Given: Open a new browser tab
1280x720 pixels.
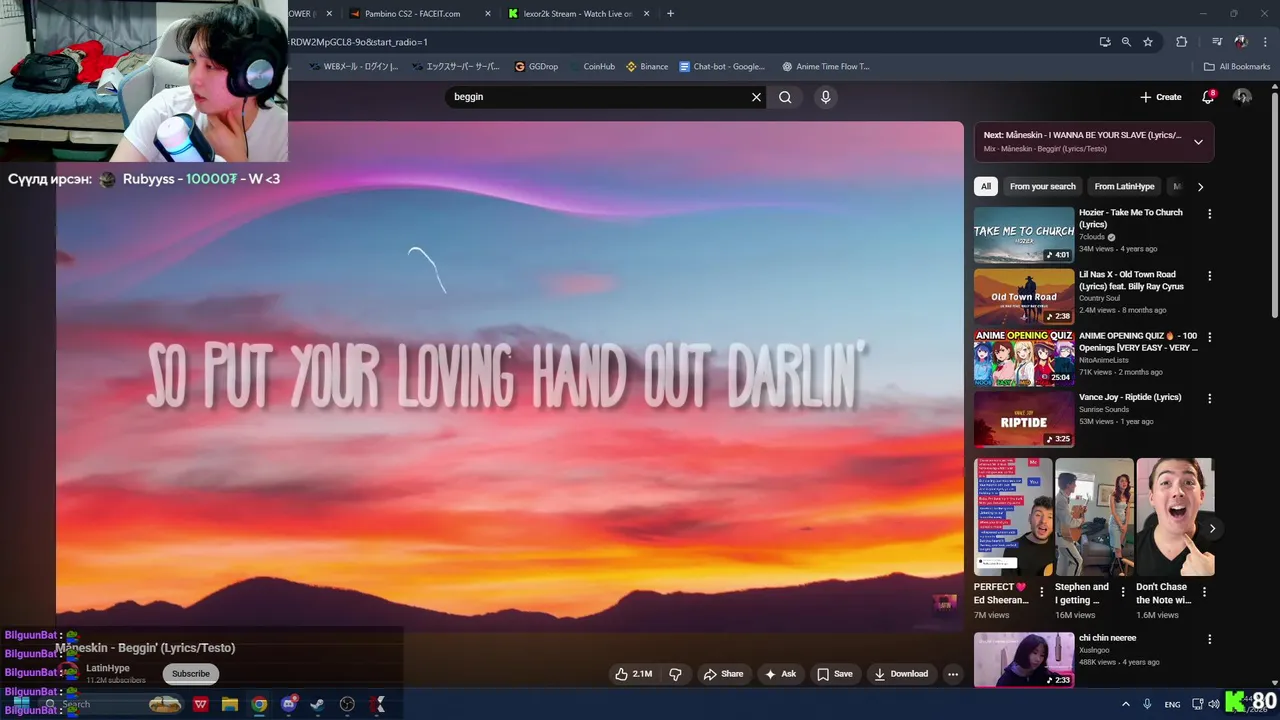Looking at the screenshot, I should (x=670, y=14).
